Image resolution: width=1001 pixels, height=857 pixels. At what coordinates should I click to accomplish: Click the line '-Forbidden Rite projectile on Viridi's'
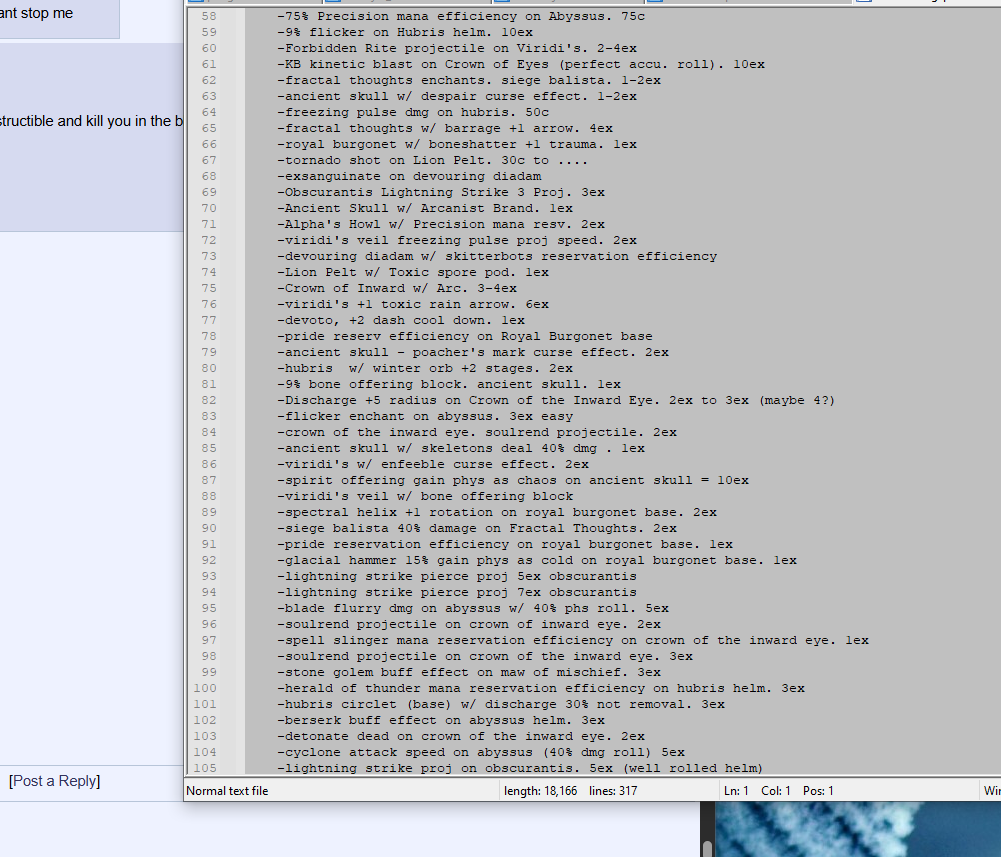click(x=456, y=49)
